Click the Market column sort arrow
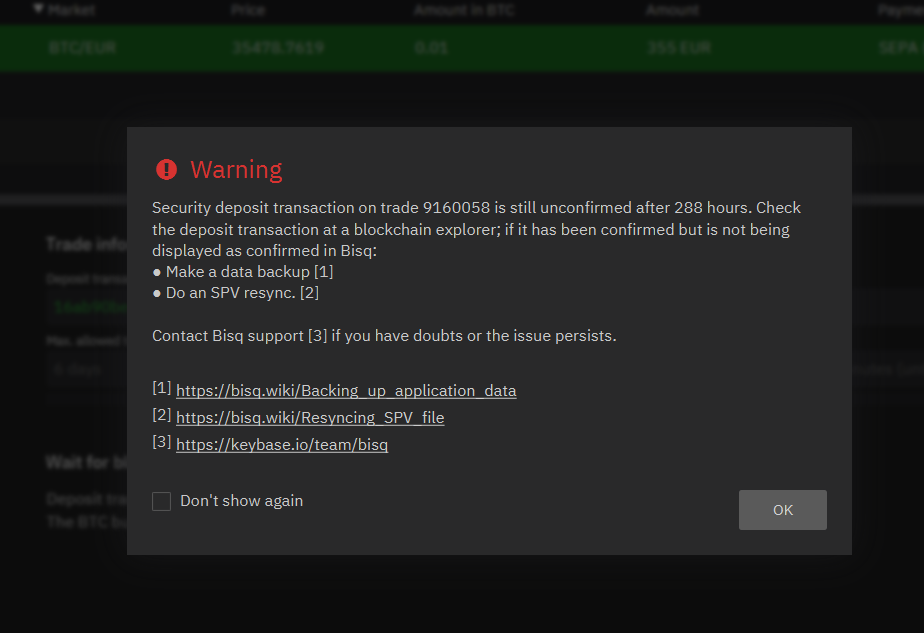Viewport: 924px width, 633px height. click(x=38, y=9)
